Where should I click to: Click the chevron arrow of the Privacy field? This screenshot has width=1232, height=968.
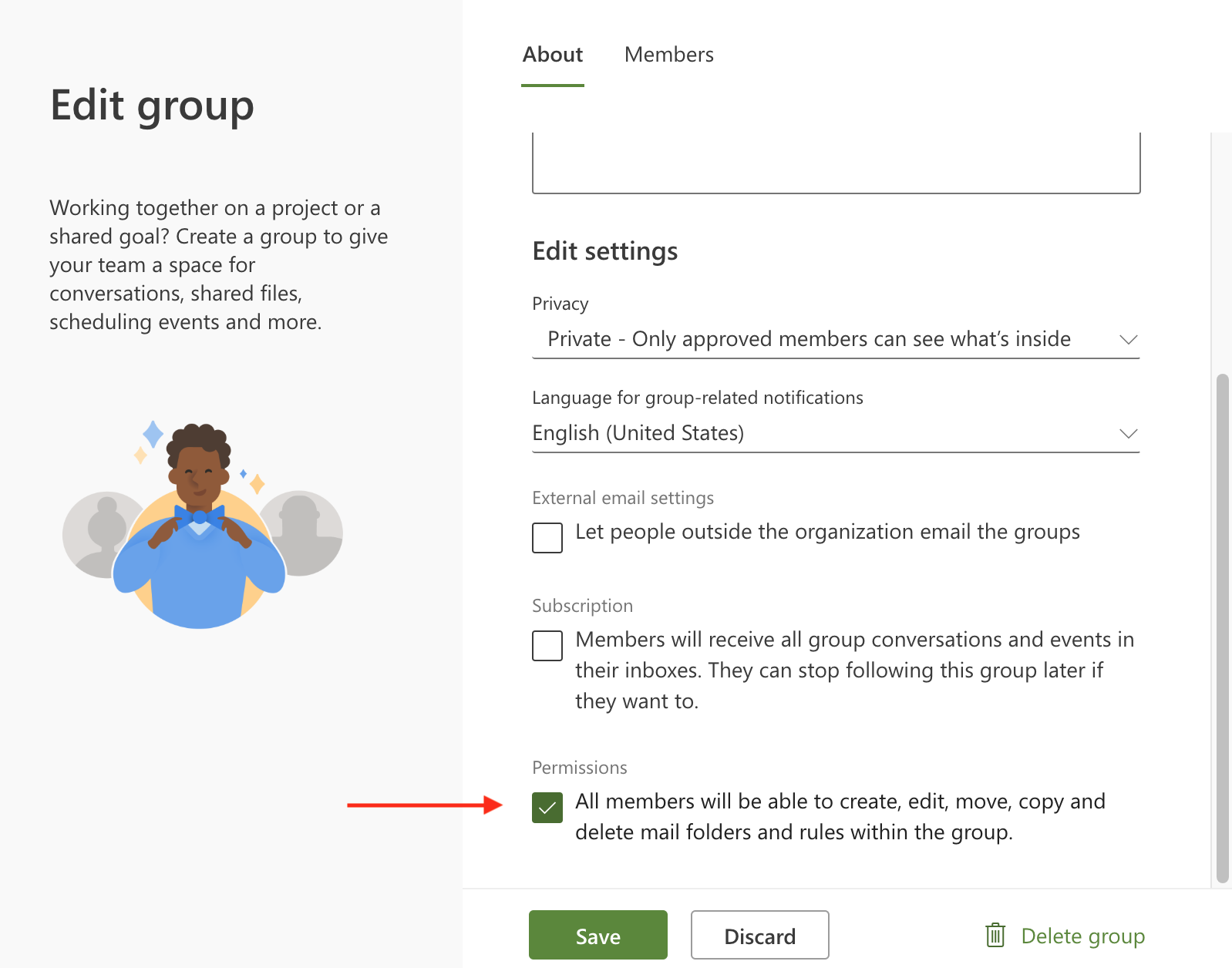1128,340
